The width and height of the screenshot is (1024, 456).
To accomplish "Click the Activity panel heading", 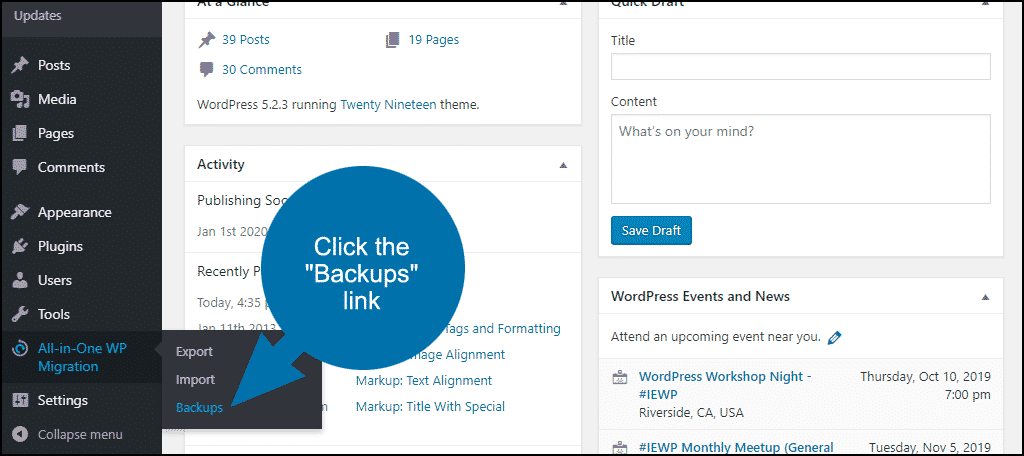I will (x=221, y=165).
